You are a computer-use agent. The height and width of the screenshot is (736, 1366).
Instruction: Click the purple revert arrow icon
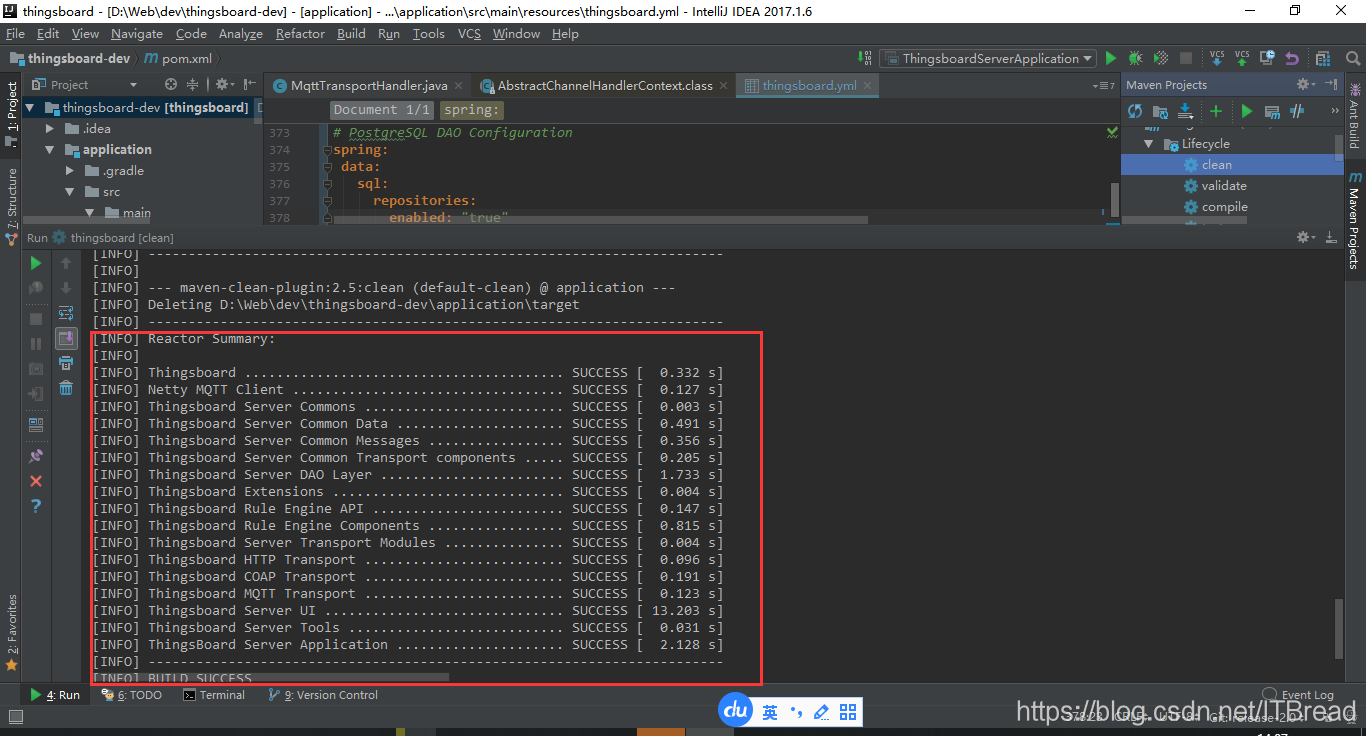[1292, 58]
